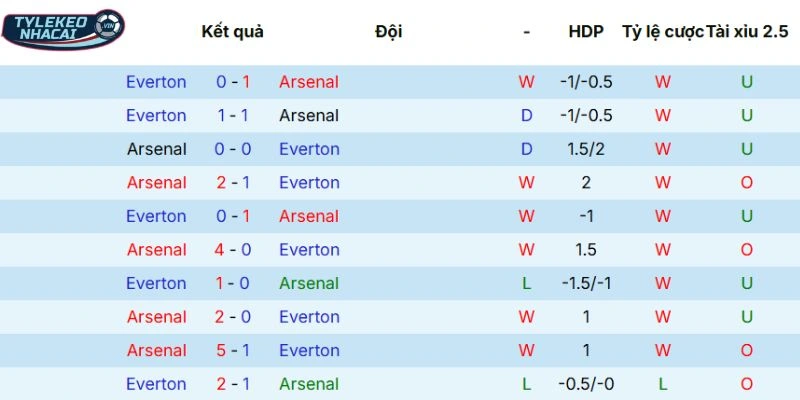Click the Tỷ lệ cược header
800x400 pixels.
662,31
